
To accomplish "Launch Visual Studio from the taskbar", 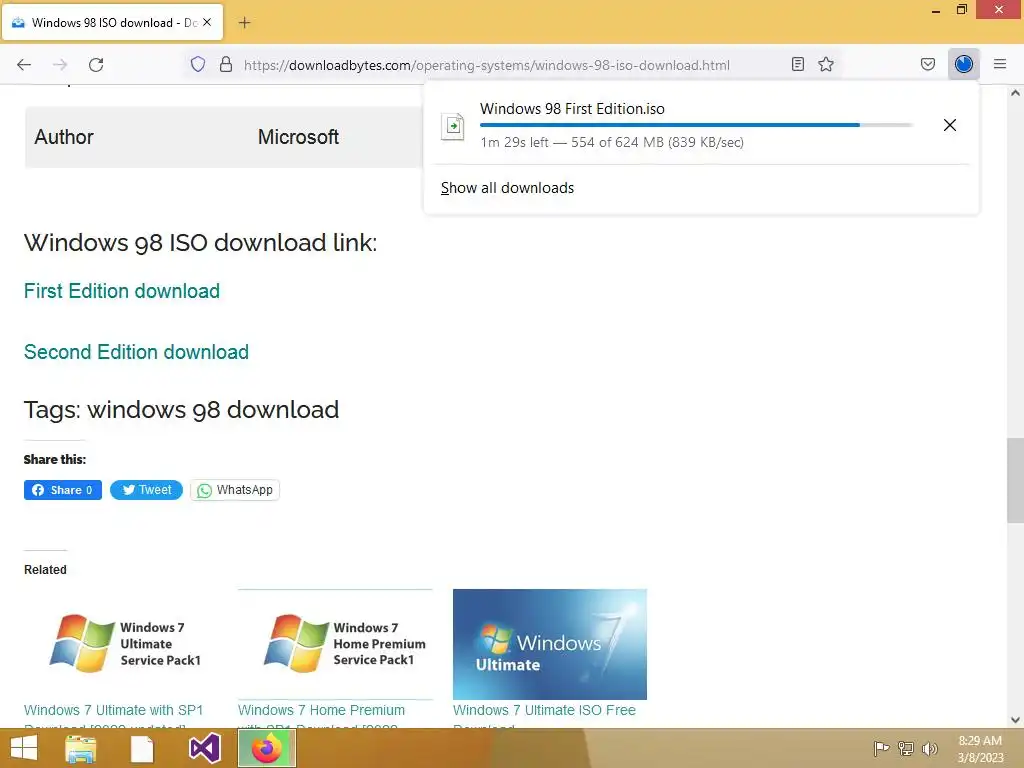I will click(x=204, y=748).
